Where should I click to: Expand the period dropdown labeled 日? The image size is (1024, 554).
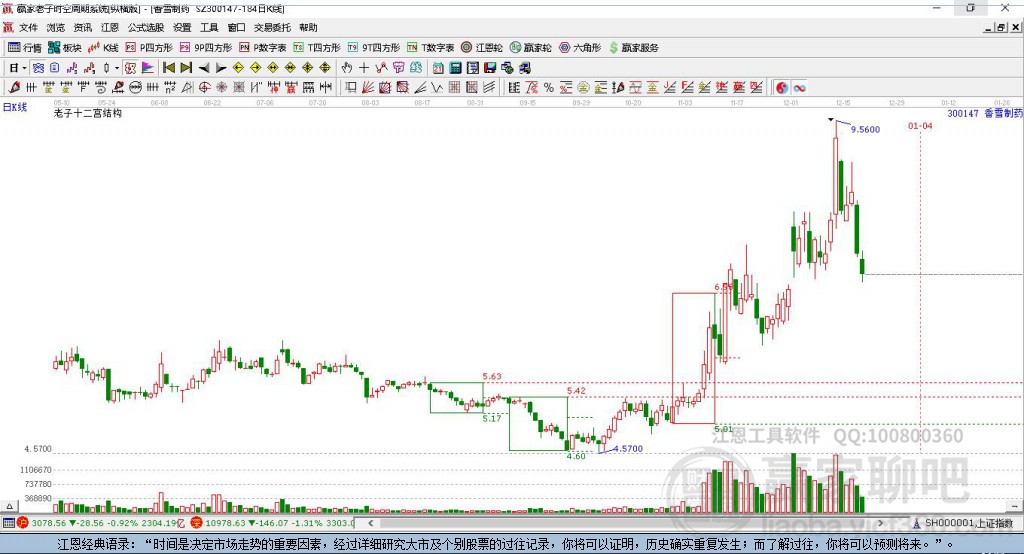(x=16, y=68)
